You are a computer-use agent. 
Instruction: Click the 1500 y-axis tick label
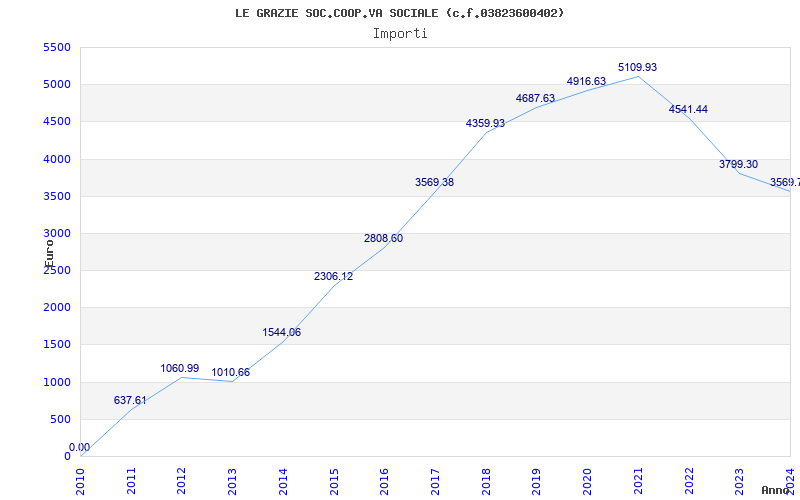pyautogui.click(x=57, y=345)
